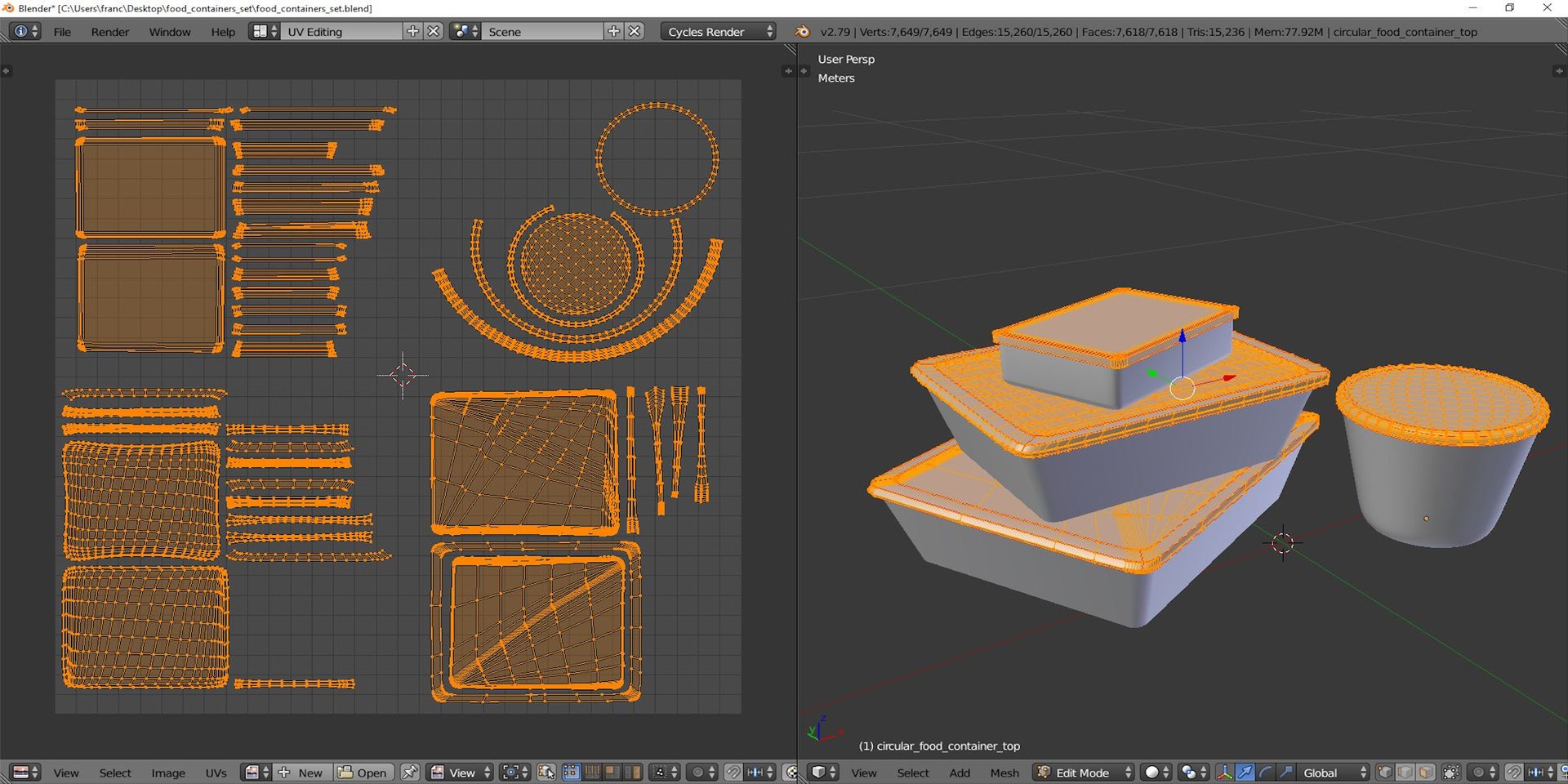Open the Global transform orientation dropdown

coord(1333,773)
